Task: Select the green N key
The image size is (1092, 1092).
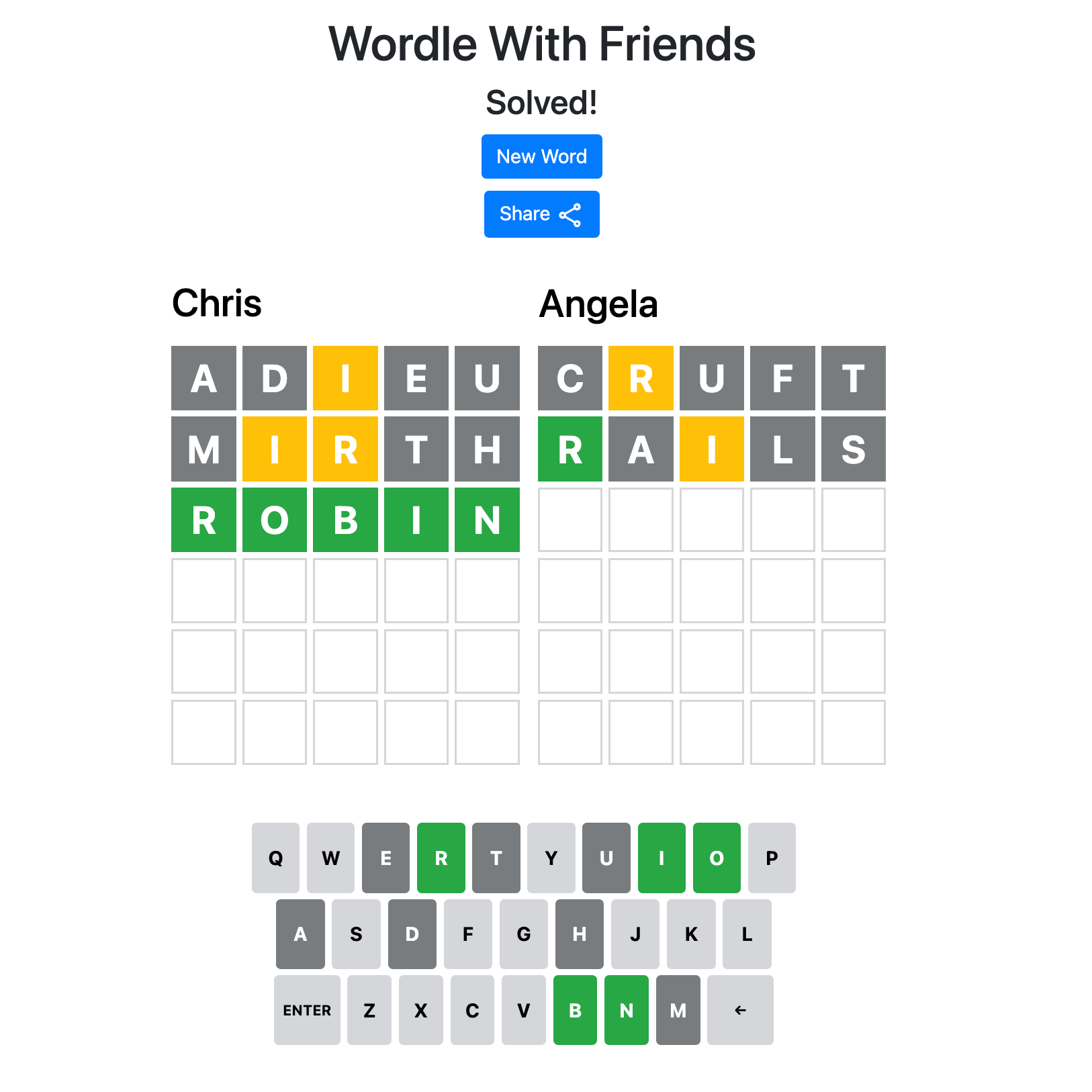Action: 627,1009
